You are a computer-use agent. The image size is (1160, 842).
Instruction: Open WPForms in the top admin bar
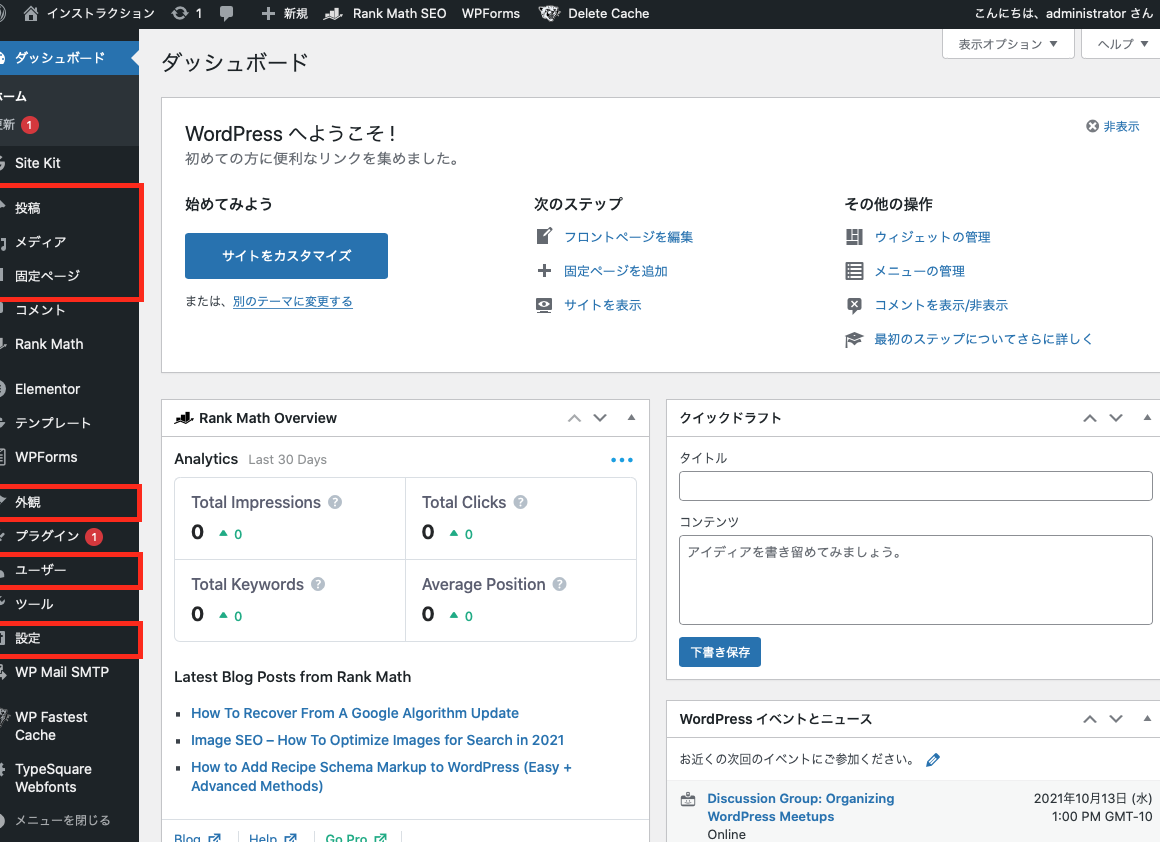[490, 13]
